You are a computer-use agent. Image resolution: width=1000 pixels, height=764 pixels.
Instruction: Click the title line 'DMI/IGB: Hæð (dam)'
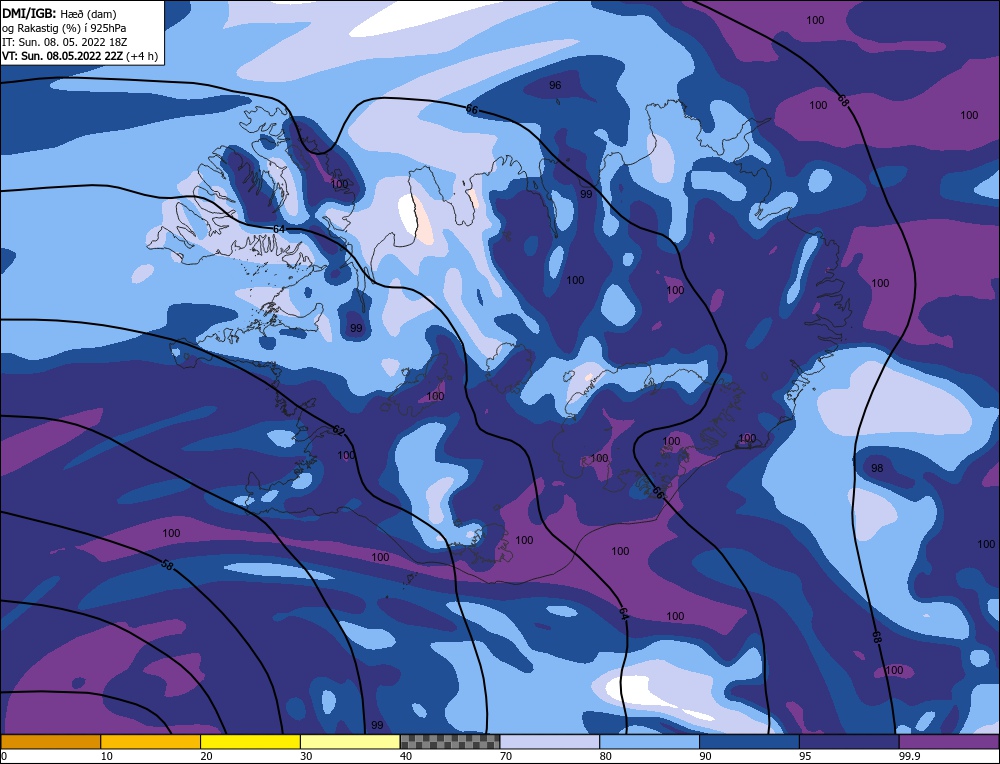click(x=59, y=13)
